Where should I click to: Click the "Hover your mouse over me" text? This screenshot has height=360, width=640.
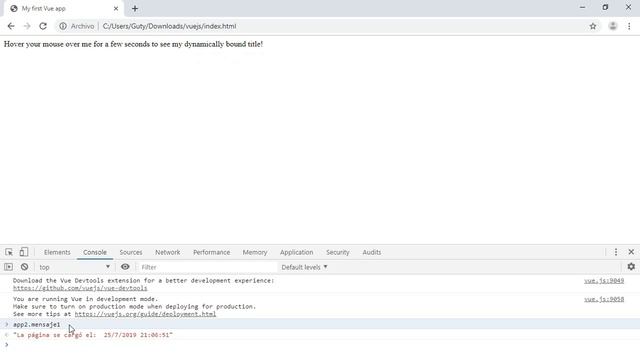pyautogui.click(x=133, y=44)
